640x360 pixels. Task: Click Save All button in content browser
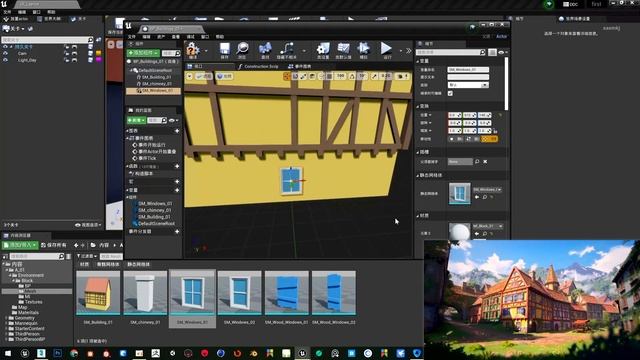[53, 245]
